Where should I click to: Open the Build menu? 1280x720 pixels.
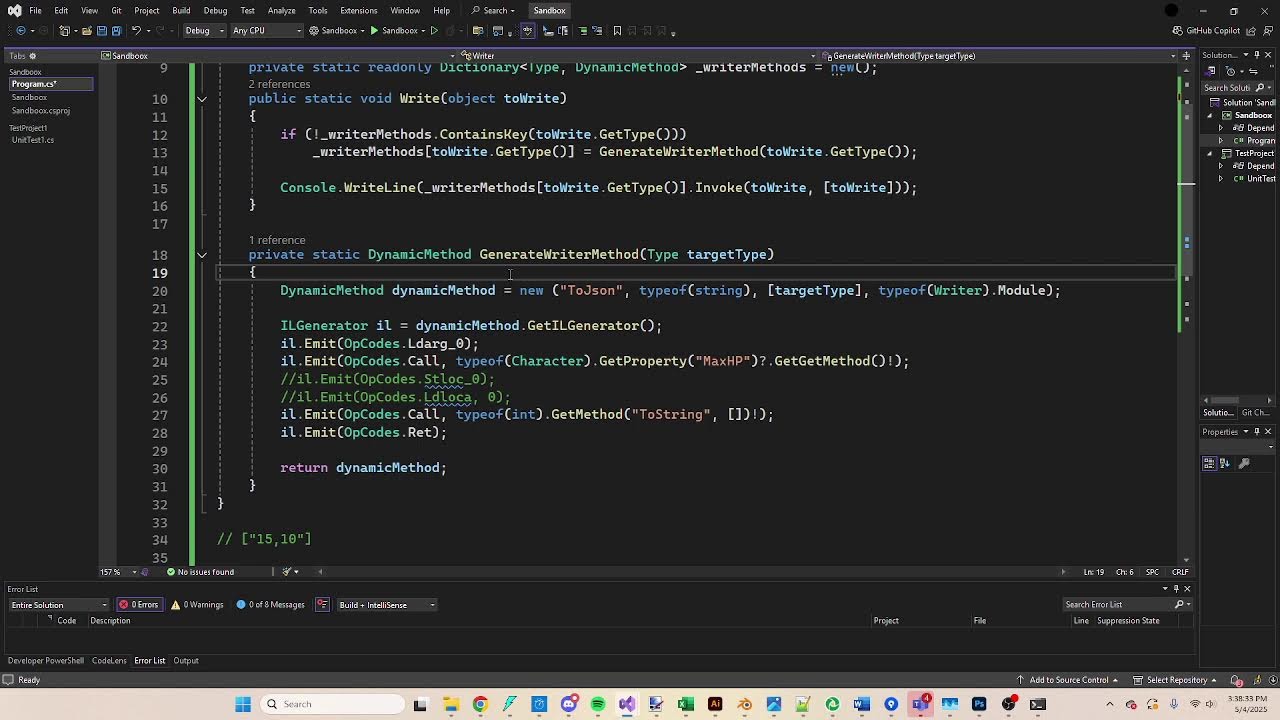click(181, 11)
